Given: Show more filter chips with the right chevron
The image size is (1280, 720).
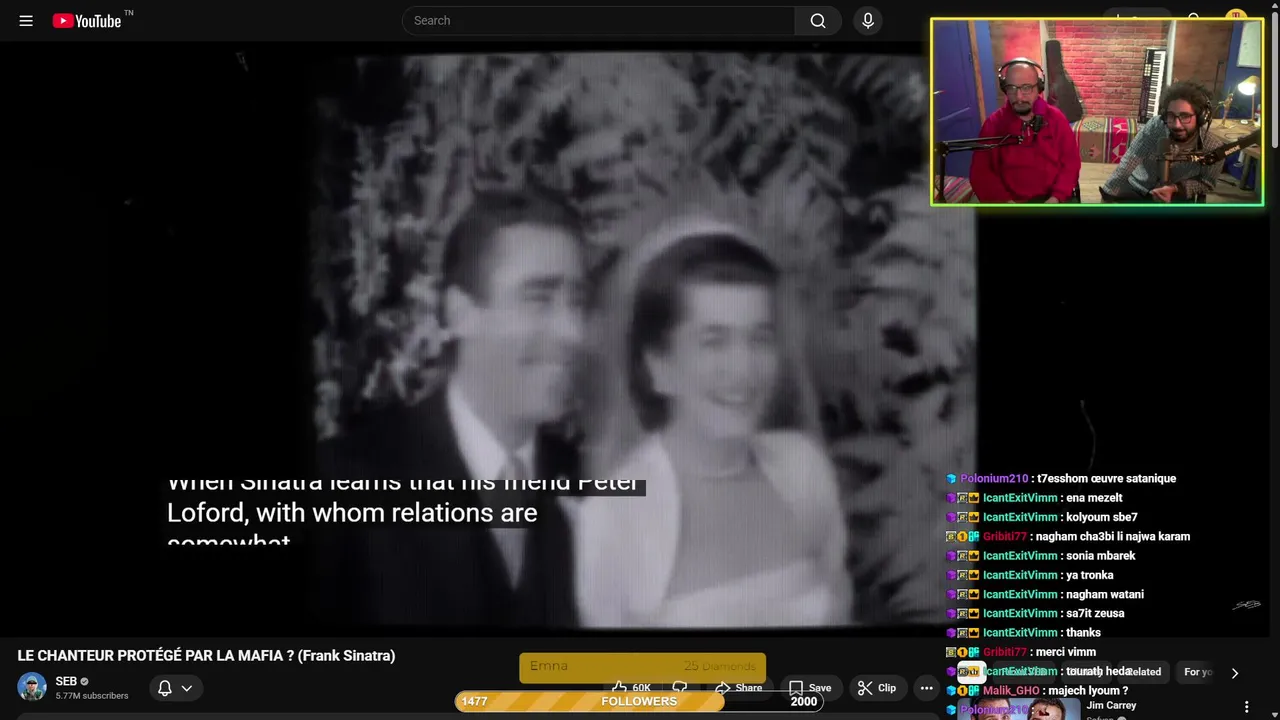Looking at the screenshot, I should [x=1235, y=673].
